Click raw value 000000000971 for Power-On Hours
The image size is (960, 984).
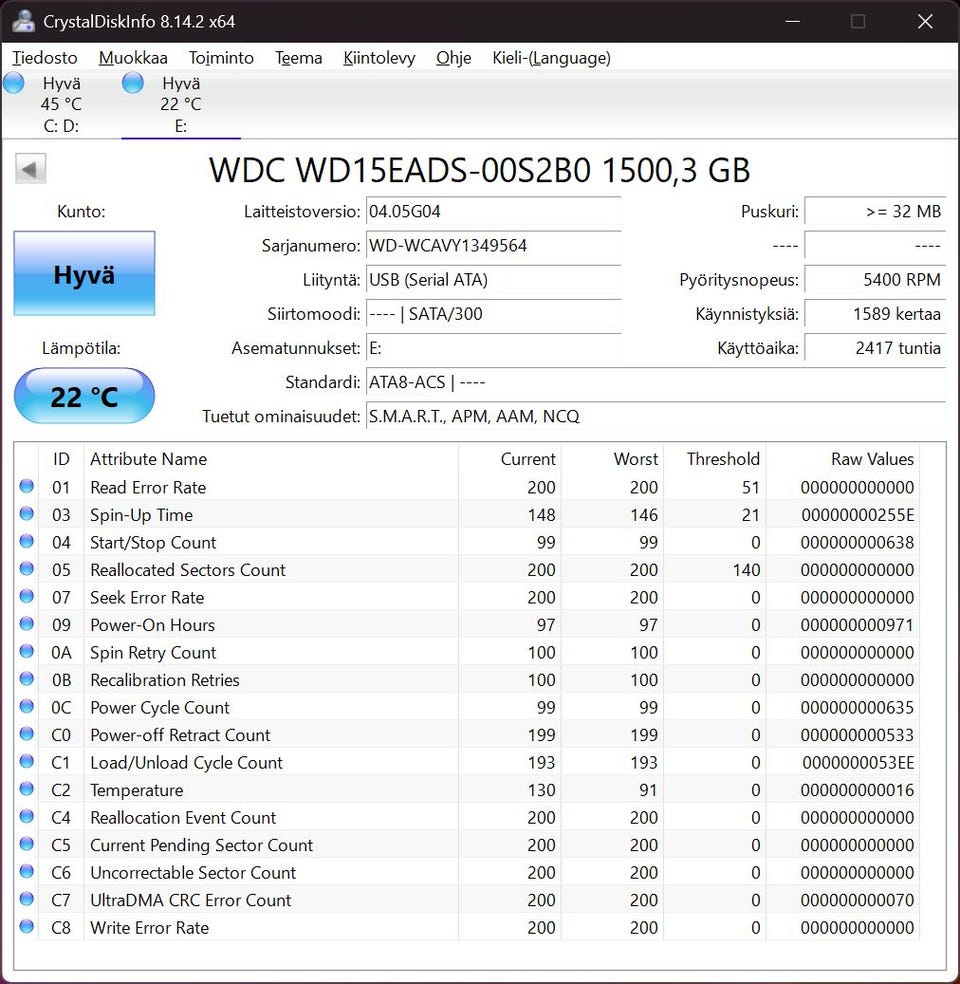point(857,625)
